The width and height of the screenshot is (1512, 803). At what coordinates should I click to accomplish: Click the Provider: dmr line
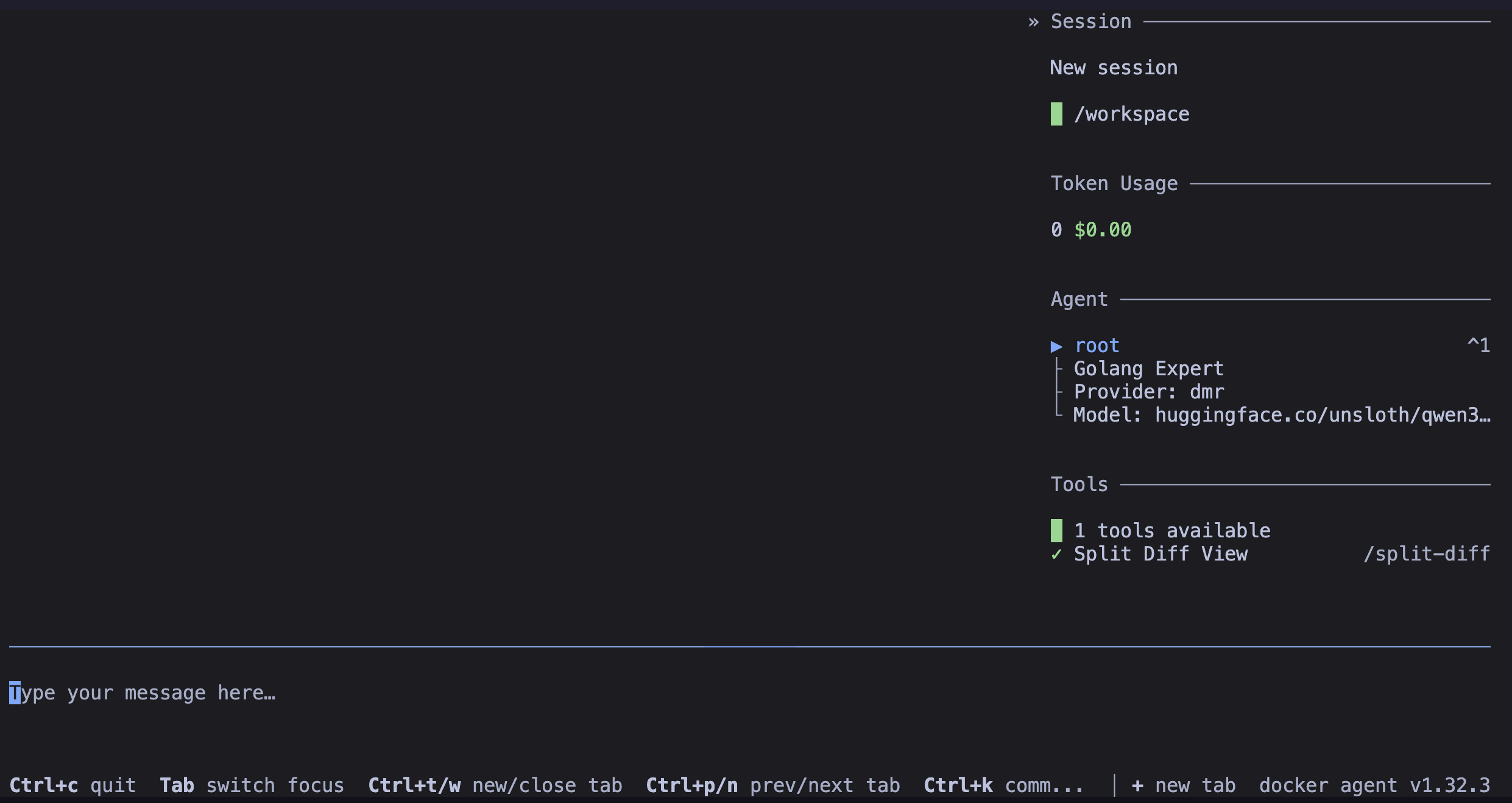point(1148,392)
